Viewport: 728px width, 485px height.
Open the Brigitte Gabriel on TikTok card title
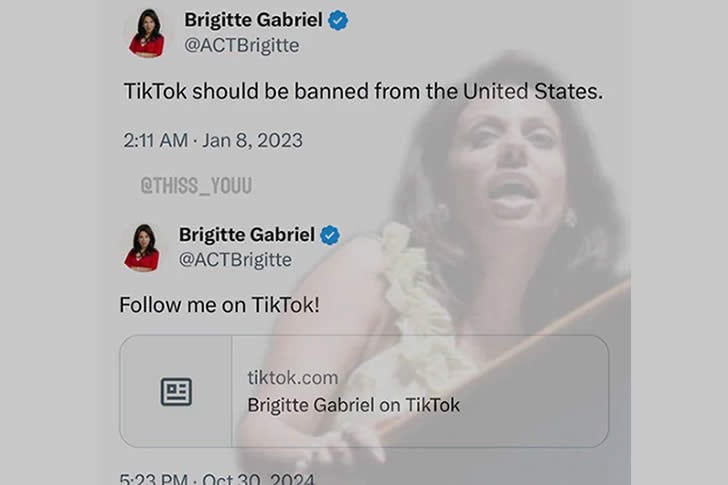(353, 405)
